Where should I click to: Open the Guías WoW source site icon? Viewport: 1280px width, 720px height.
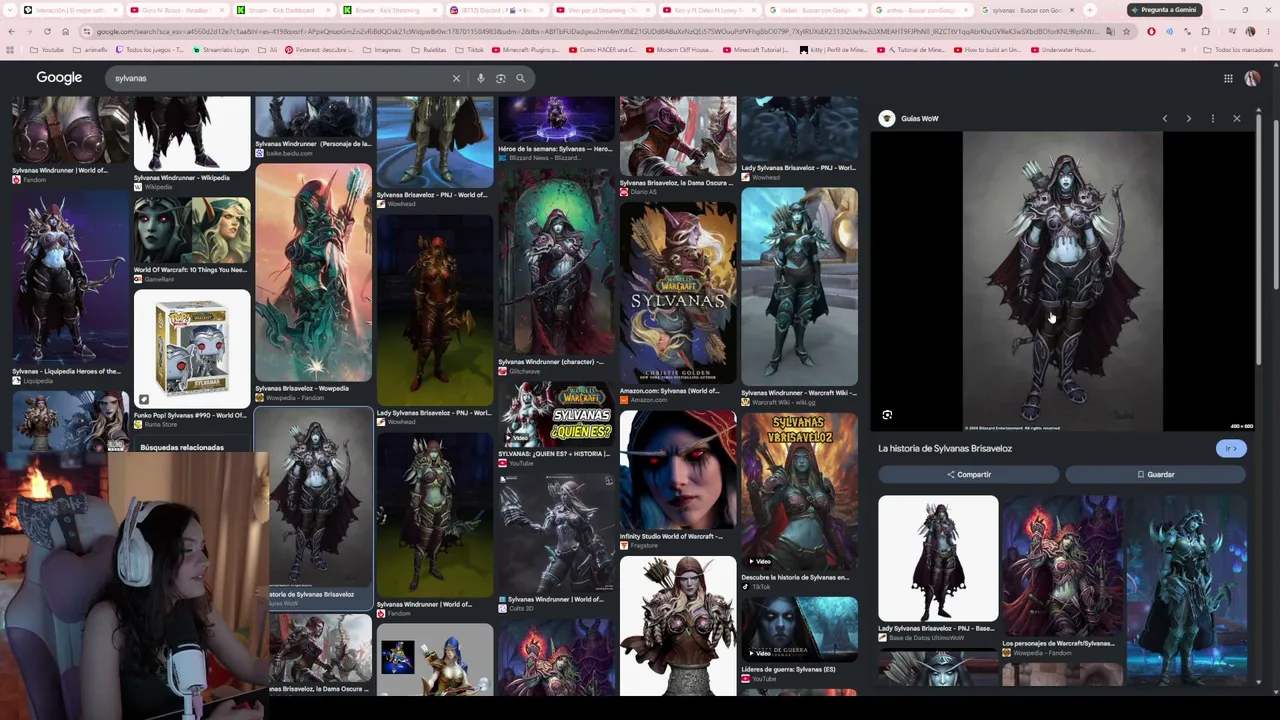pyautogui.click(x=886, y=118)
